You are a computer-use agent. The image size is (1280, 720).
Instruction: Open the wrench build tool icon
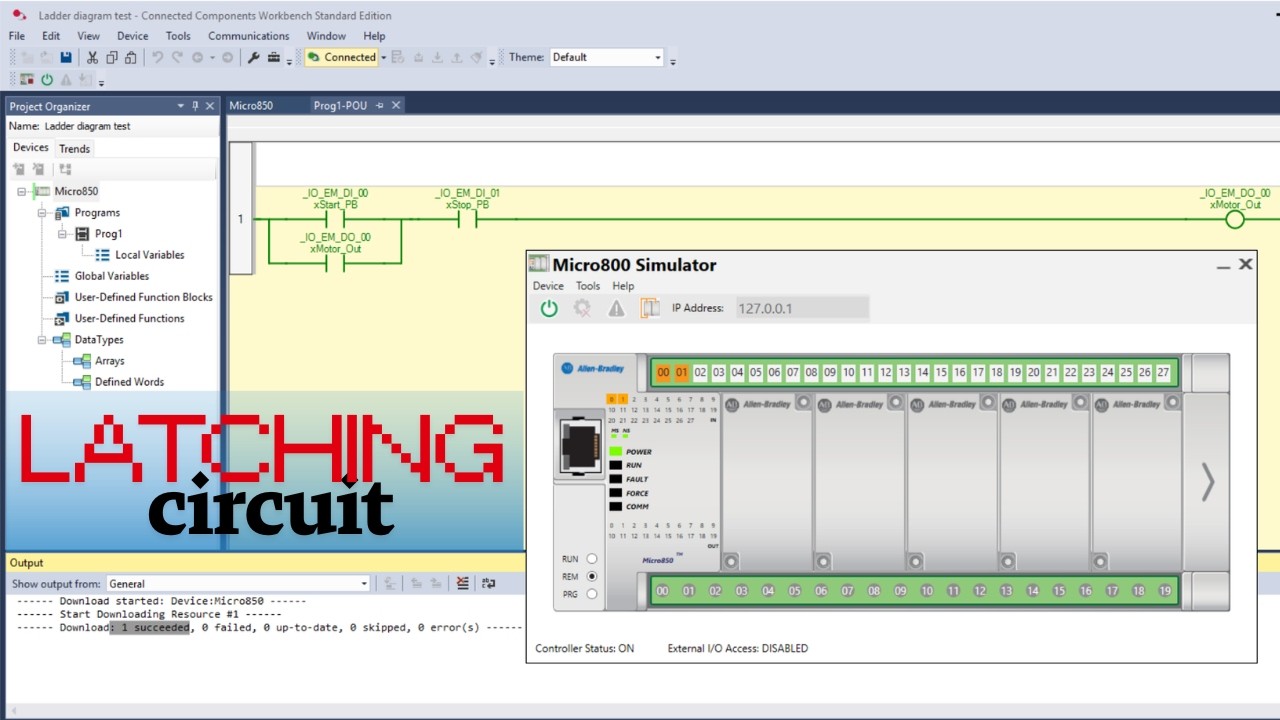254,58
